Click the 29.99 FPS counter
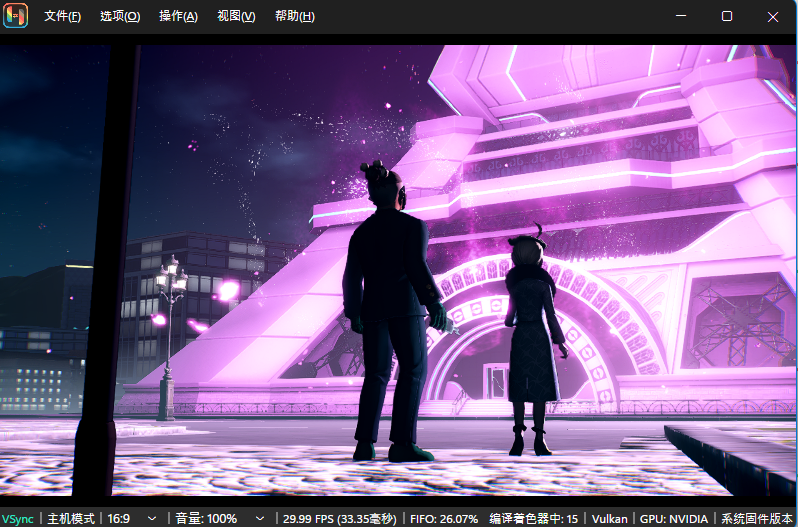Viewport: 798px width, 527px height. tap(339, 518)
